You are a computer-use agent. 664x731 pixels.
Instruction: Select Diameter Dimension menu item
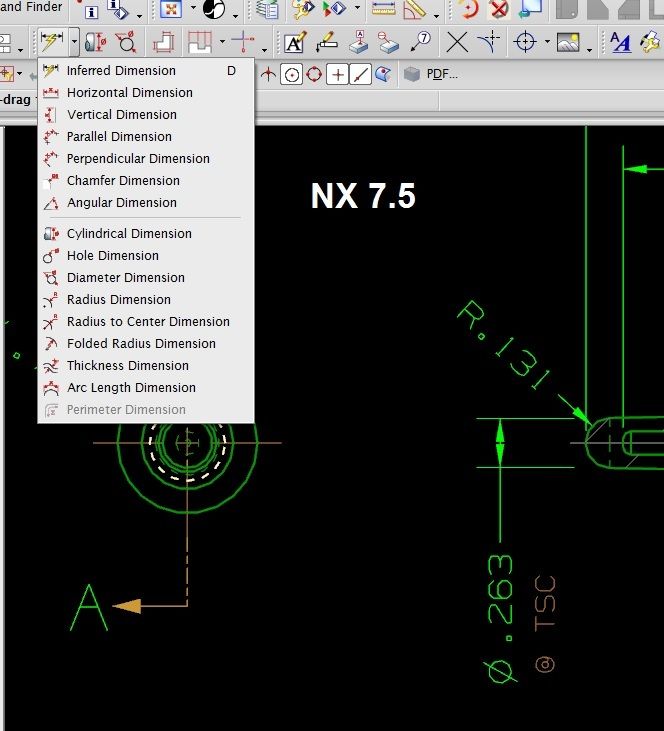point(145,277)
